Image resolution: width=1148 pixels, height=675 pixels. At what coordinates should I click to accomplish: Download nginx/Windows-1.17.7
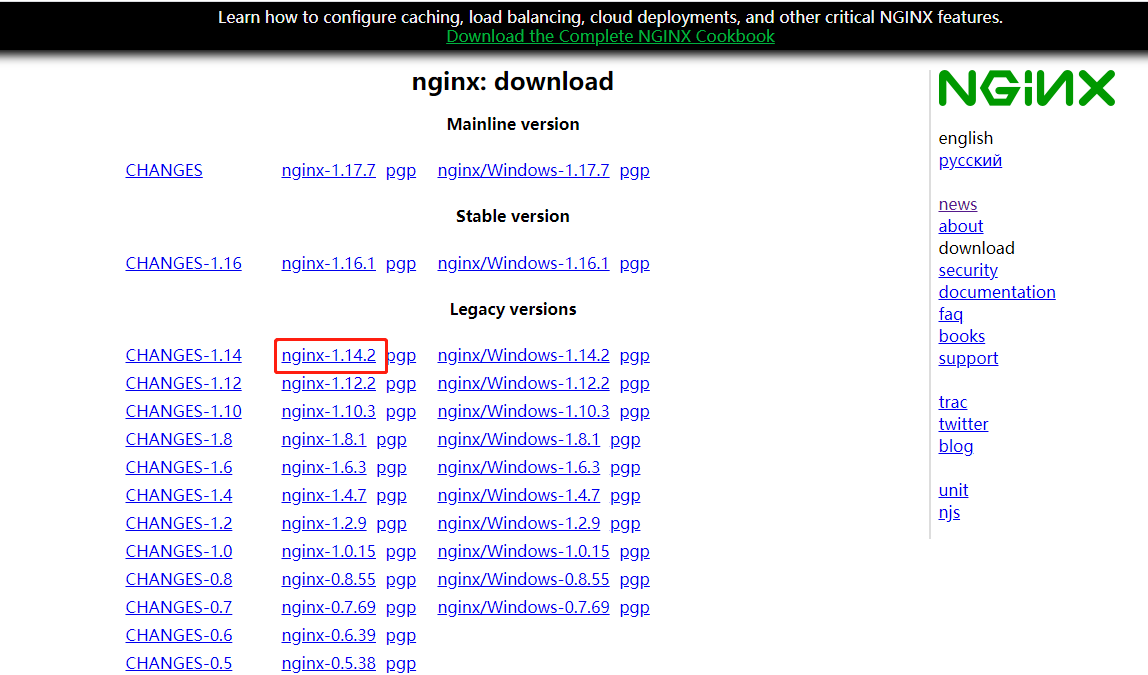pyautogui.click(x=523, y=171)
